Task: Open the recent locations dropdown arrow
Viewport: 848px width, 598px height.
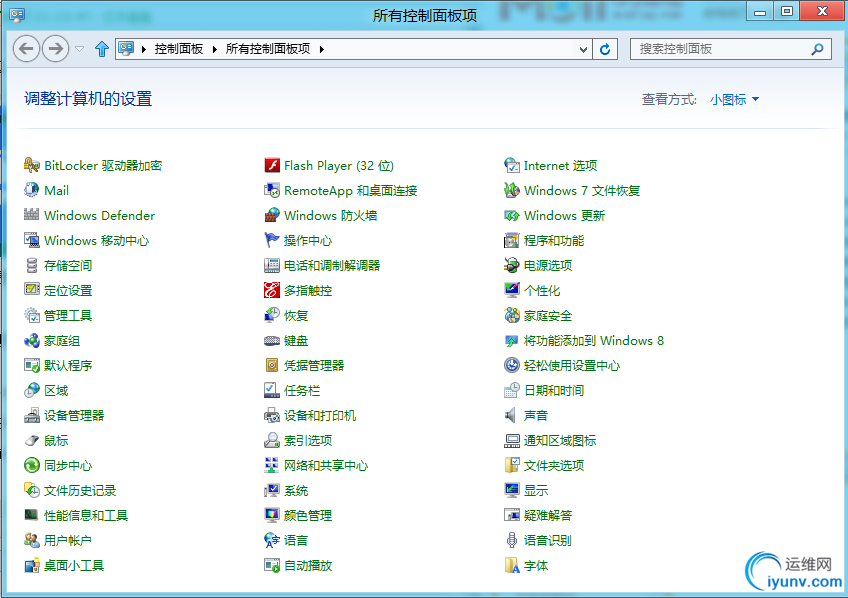Action: (80, 49)
